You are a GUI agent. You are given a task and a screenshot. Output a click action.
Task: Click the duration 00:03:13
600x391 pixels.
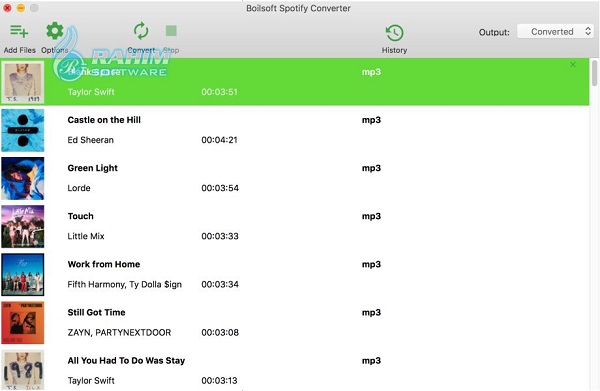click(x=220, y=381)
